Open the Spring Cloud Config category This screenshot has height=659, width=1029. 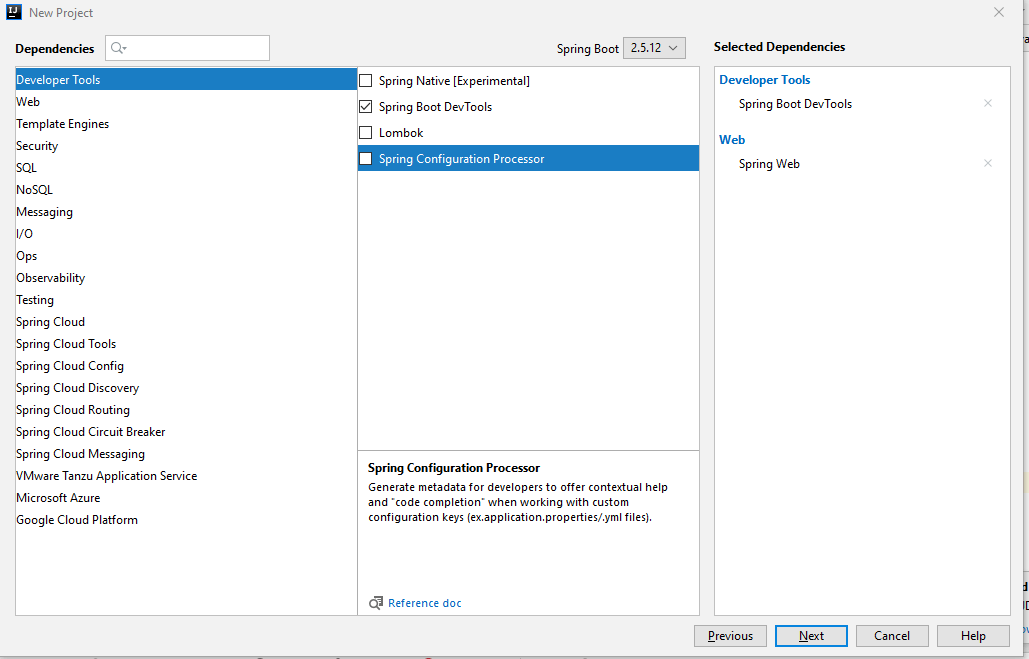[x=186, y=366]
